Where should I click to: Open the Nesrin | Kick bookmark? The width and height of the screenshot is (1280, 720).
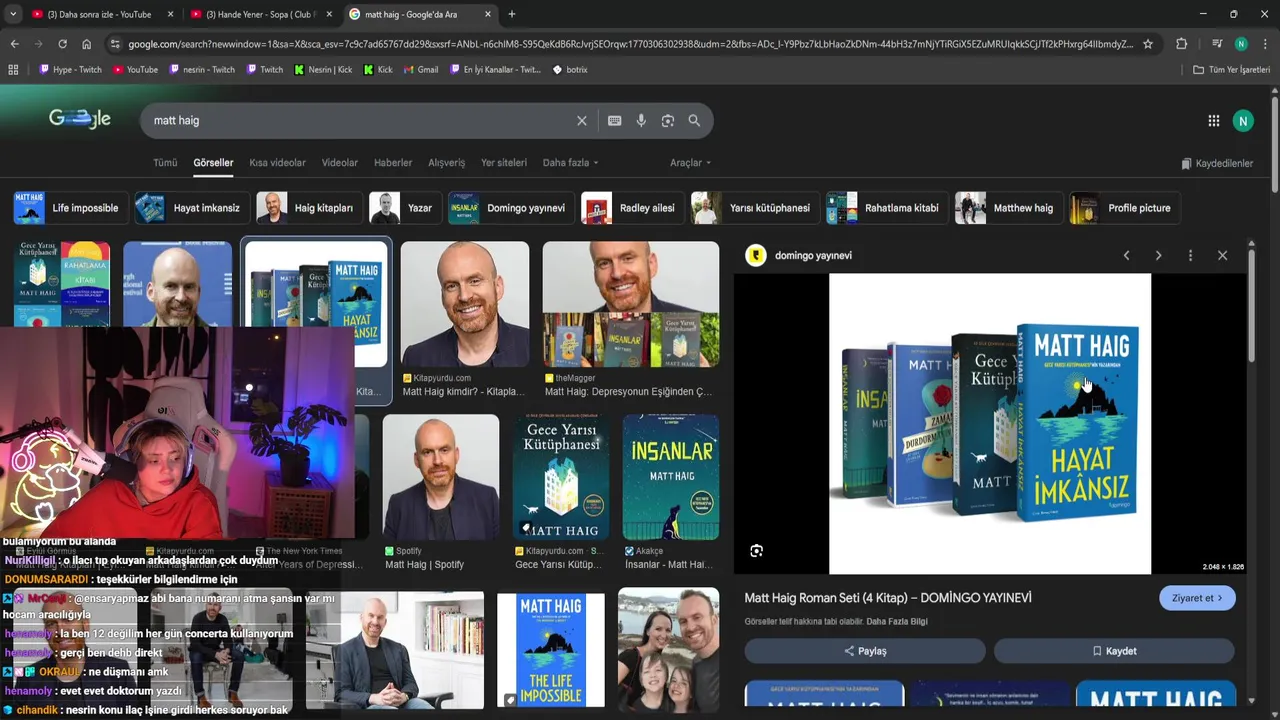[323, 70]
